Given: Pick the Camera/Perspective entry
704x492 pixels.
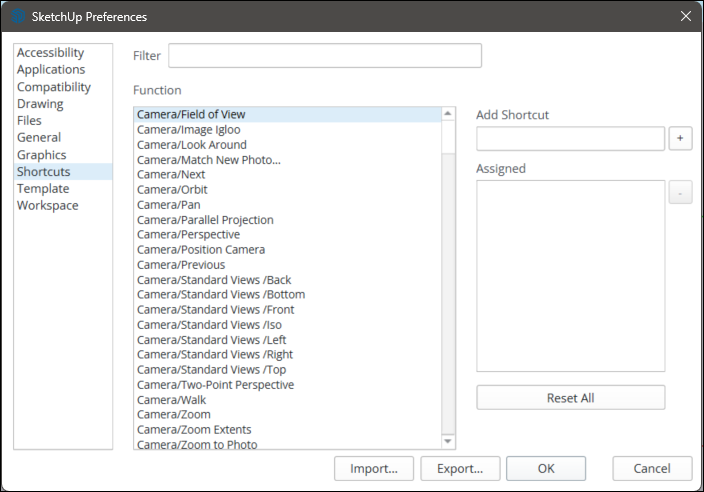Looking at the screenshot, I should coord(288,235).
